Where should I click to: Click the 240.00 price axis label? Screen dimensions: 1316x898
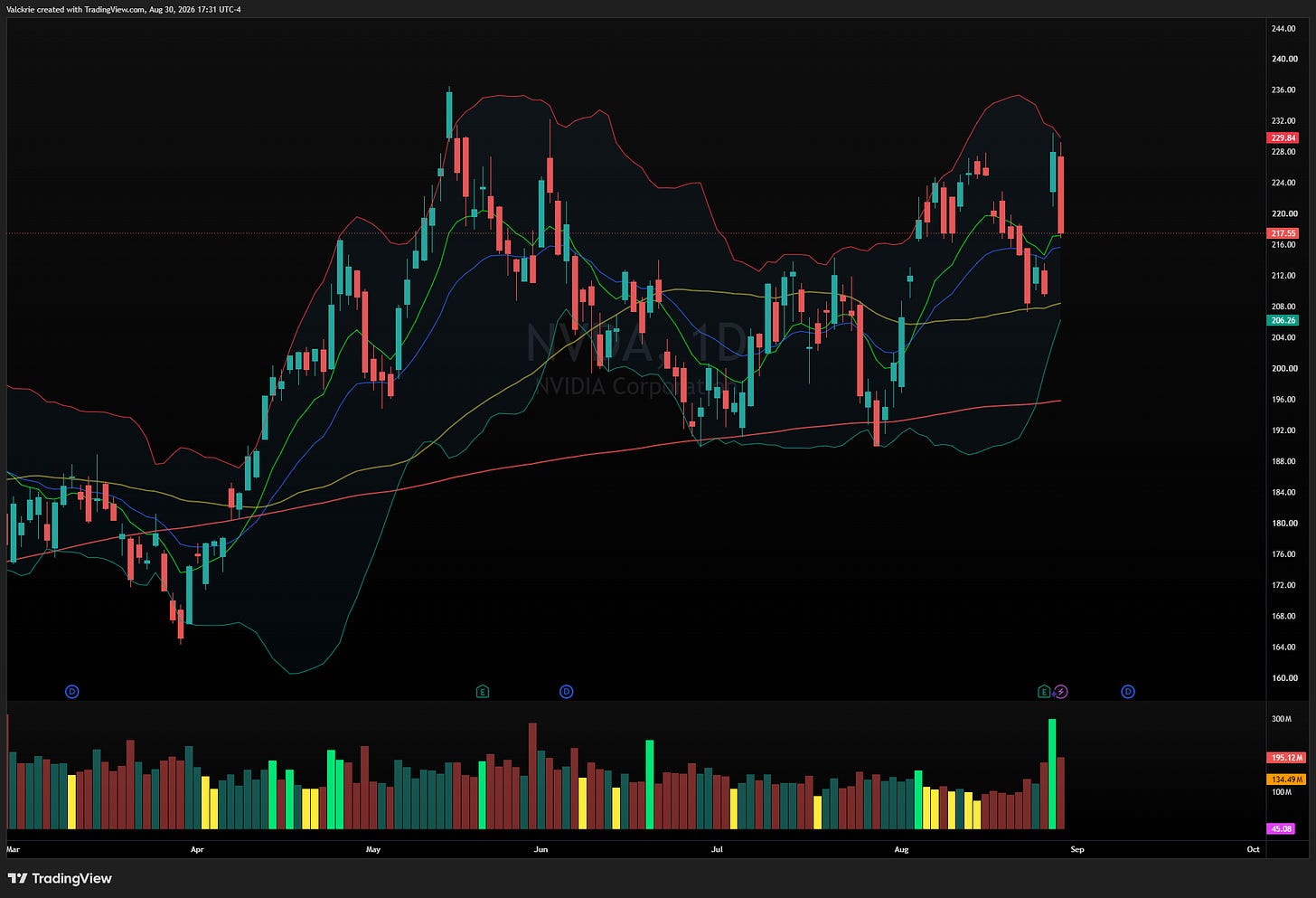click(x=1283, y=60)
